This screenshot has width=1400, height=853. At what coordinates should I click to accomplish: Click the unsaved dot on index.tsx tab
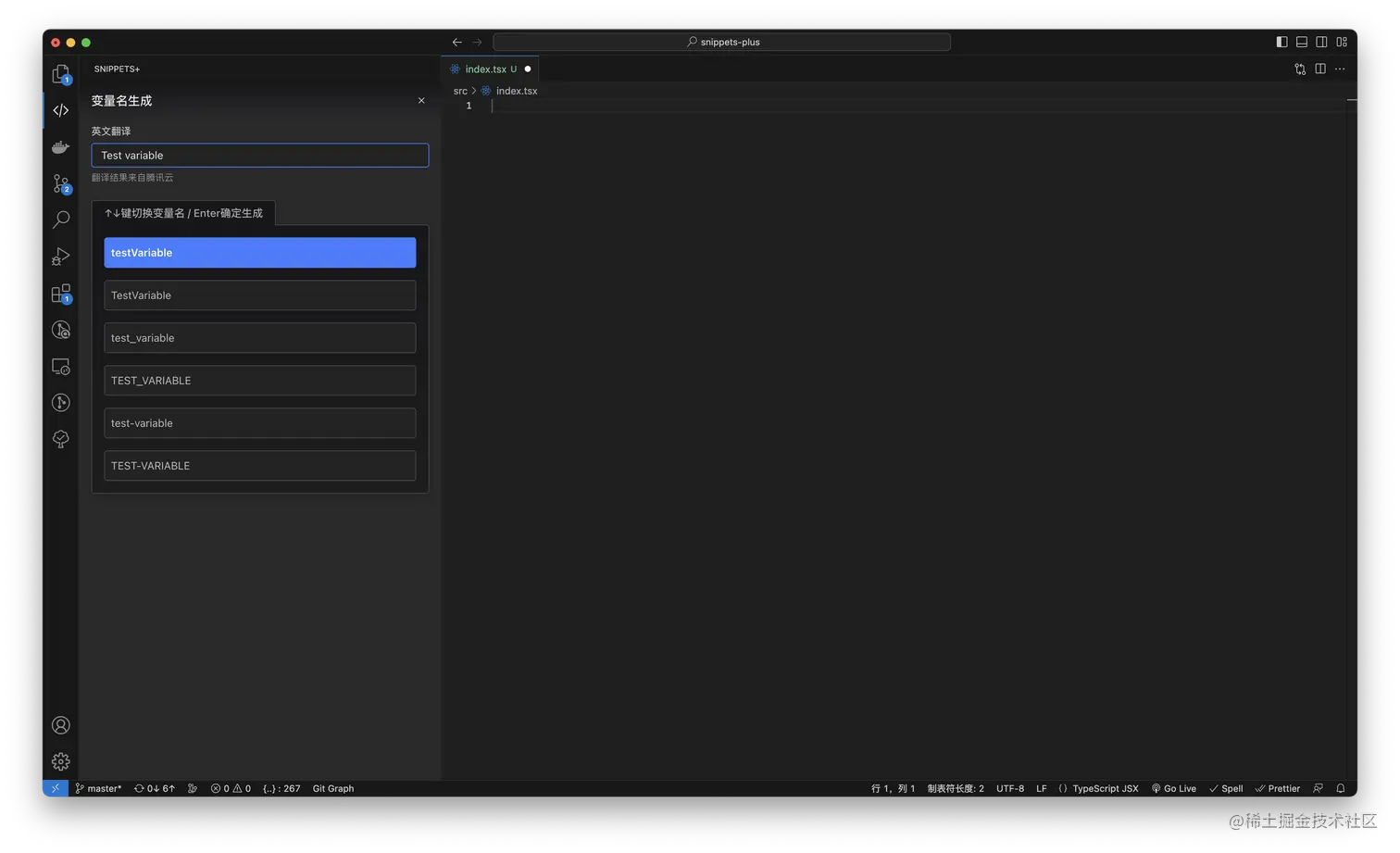528,69
